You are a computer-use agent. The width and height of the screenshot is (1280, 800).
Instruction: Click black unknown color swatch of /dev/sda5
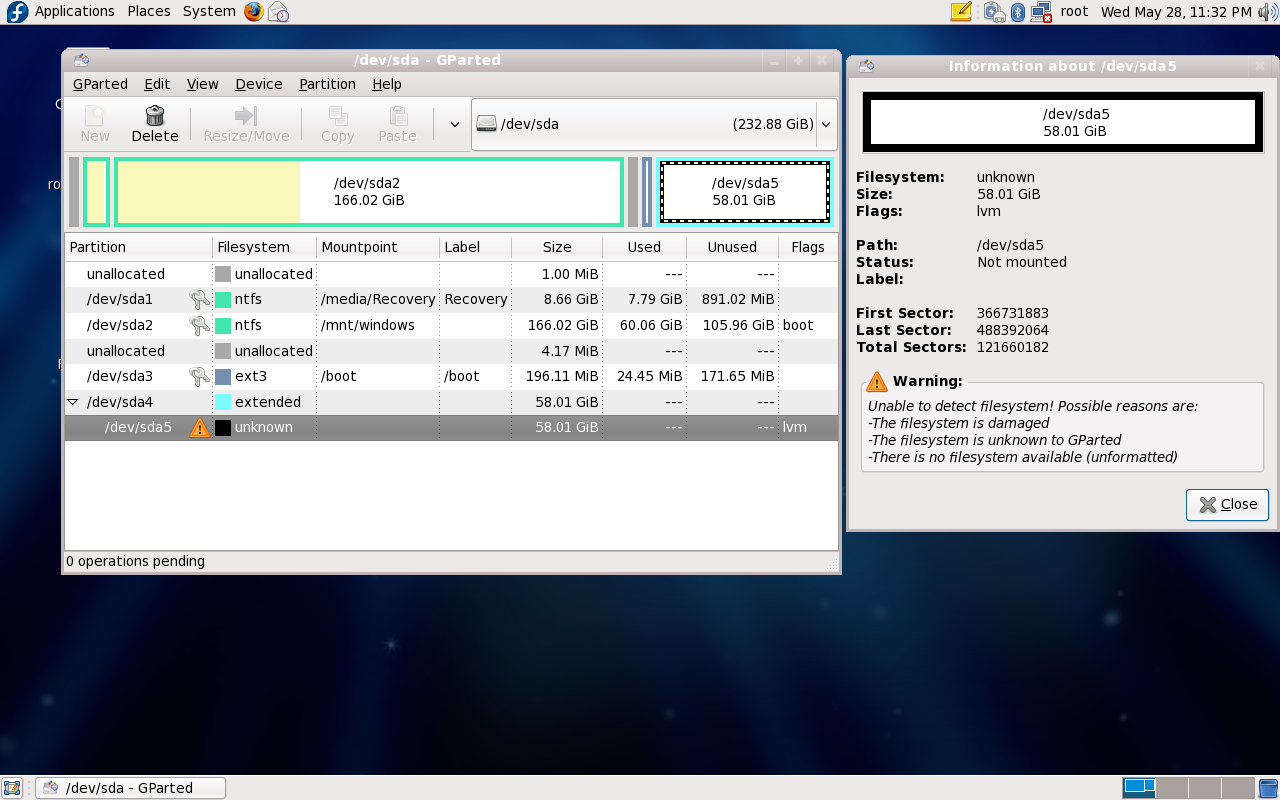(223, 427)
